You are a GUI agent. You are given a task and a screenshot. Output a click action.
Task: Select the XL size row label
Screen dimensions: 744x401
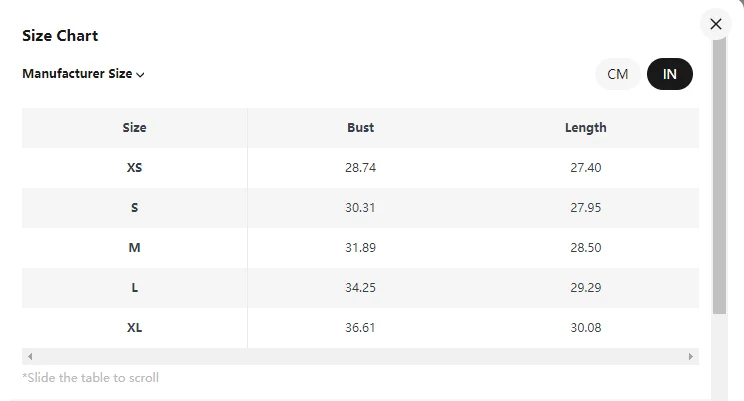(134, 328)
